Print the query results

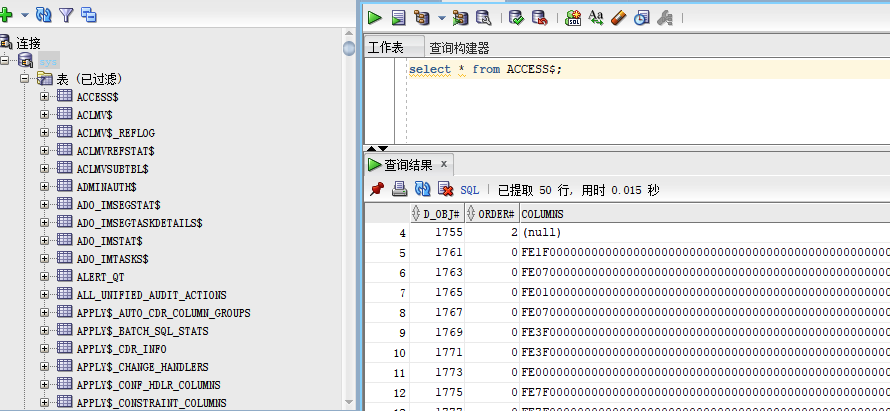(x=400, y=189)
